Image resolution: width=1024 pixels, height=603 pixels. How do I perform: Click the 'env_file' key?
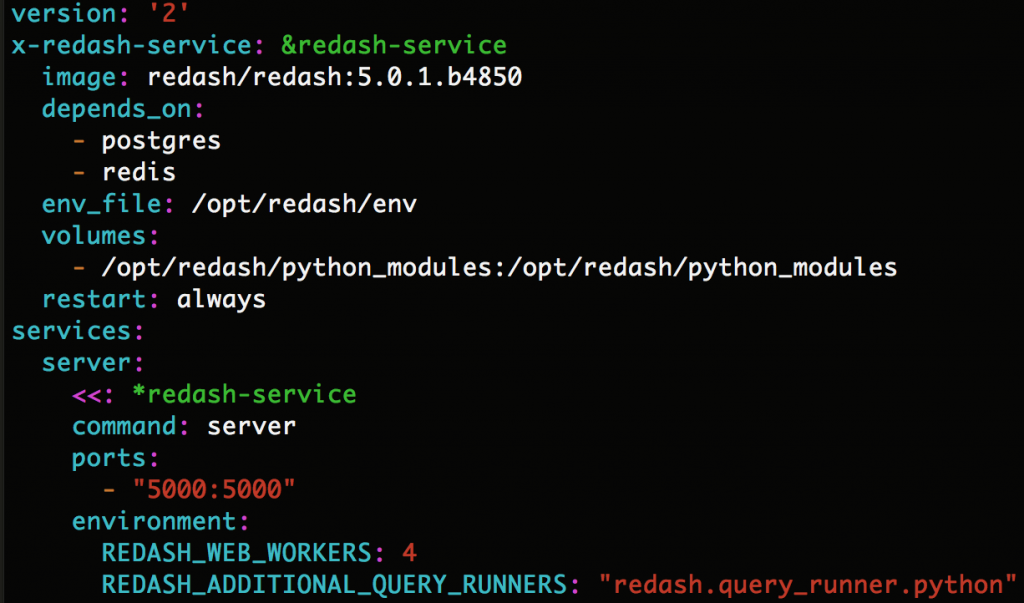click(x=102, y=204)
